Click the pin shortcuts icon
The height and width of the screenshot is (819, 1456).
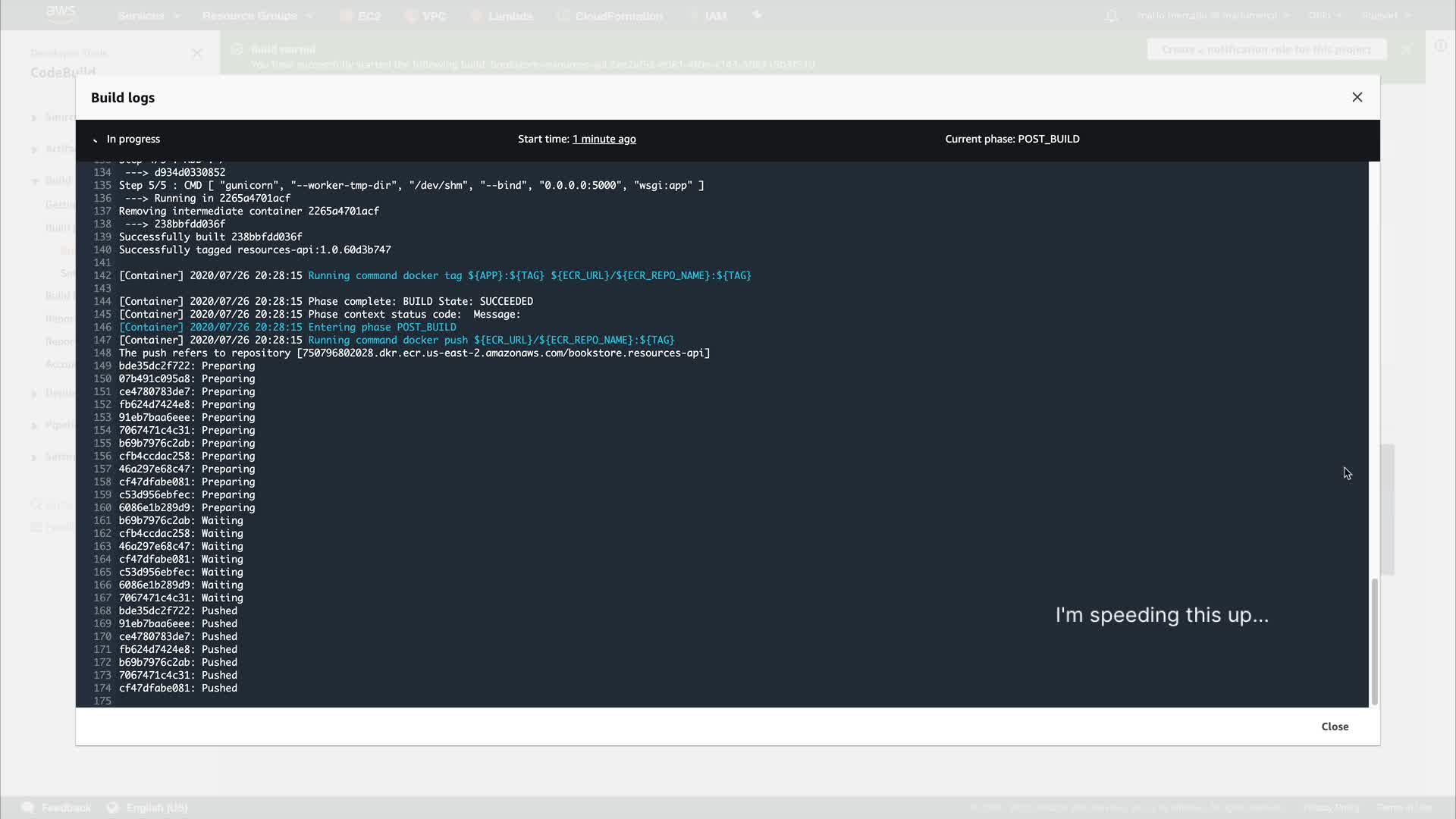coord(757,15)
